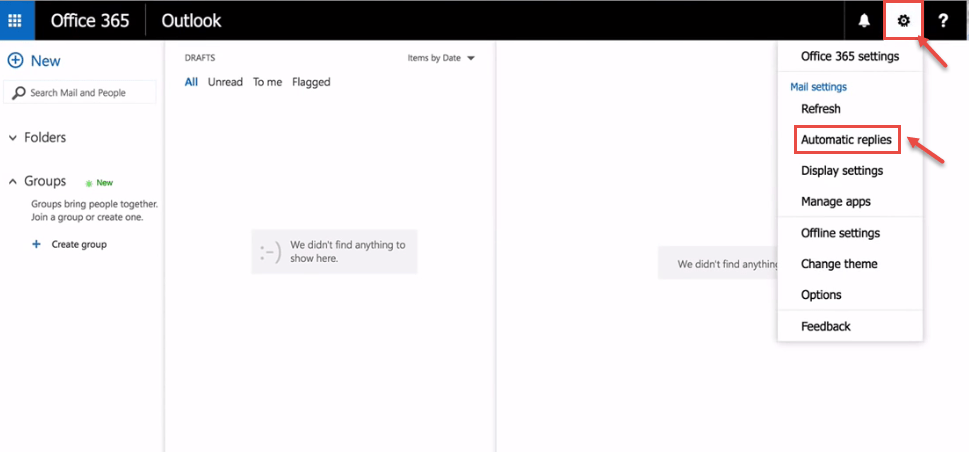
Task: Open Automatic replies
Action: pos(846,140)
